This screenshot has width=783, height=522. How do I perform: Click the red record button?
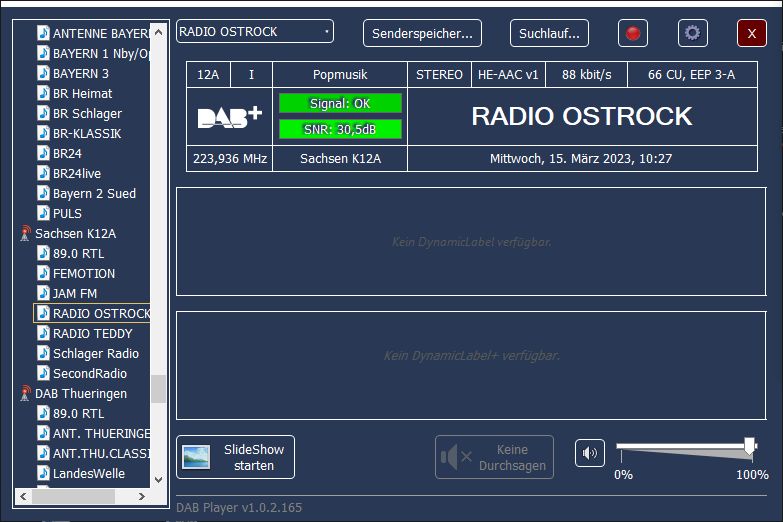tap(632, 33)
